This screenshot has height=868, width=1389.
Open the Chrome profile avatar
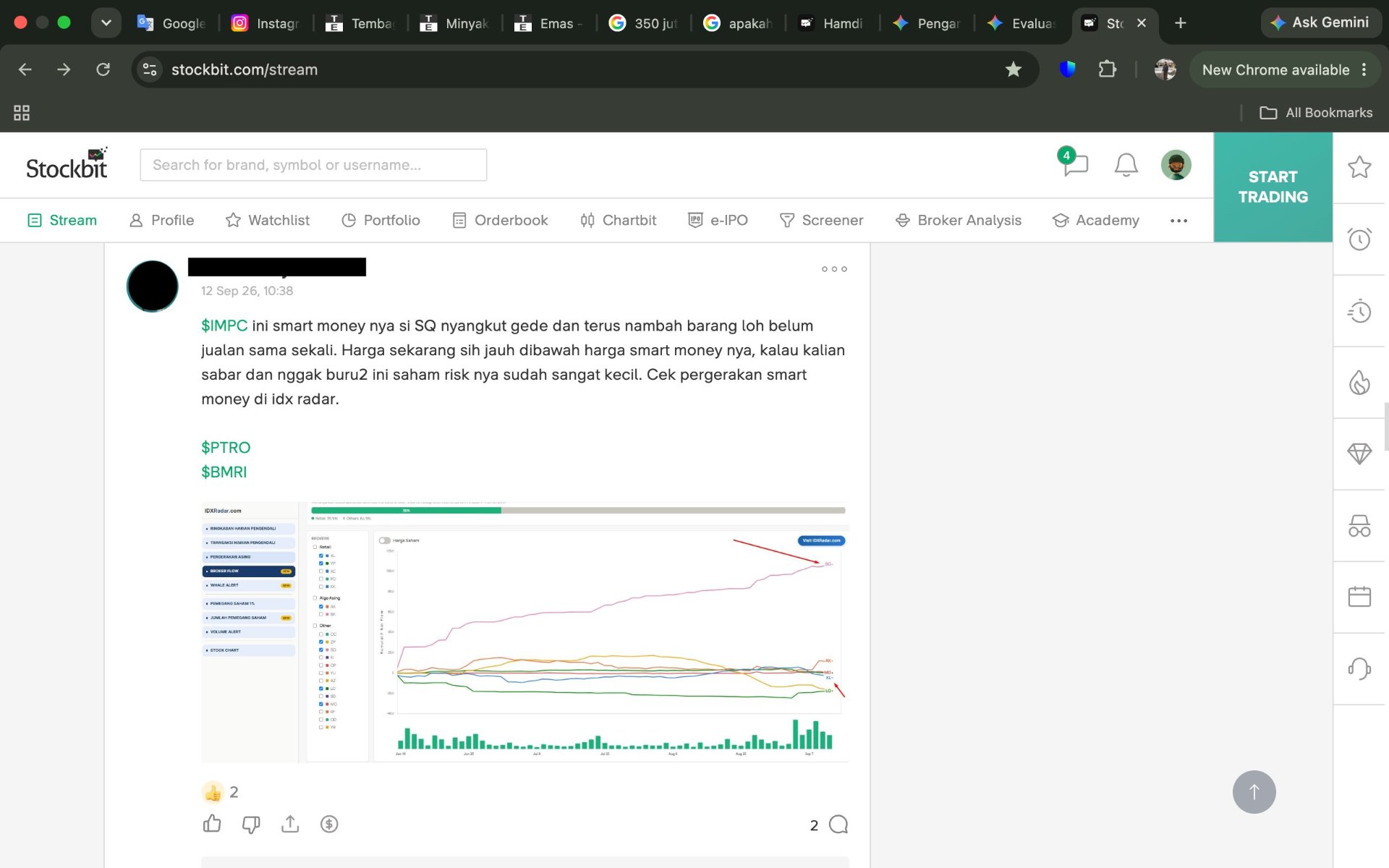tap(1165, 69)
